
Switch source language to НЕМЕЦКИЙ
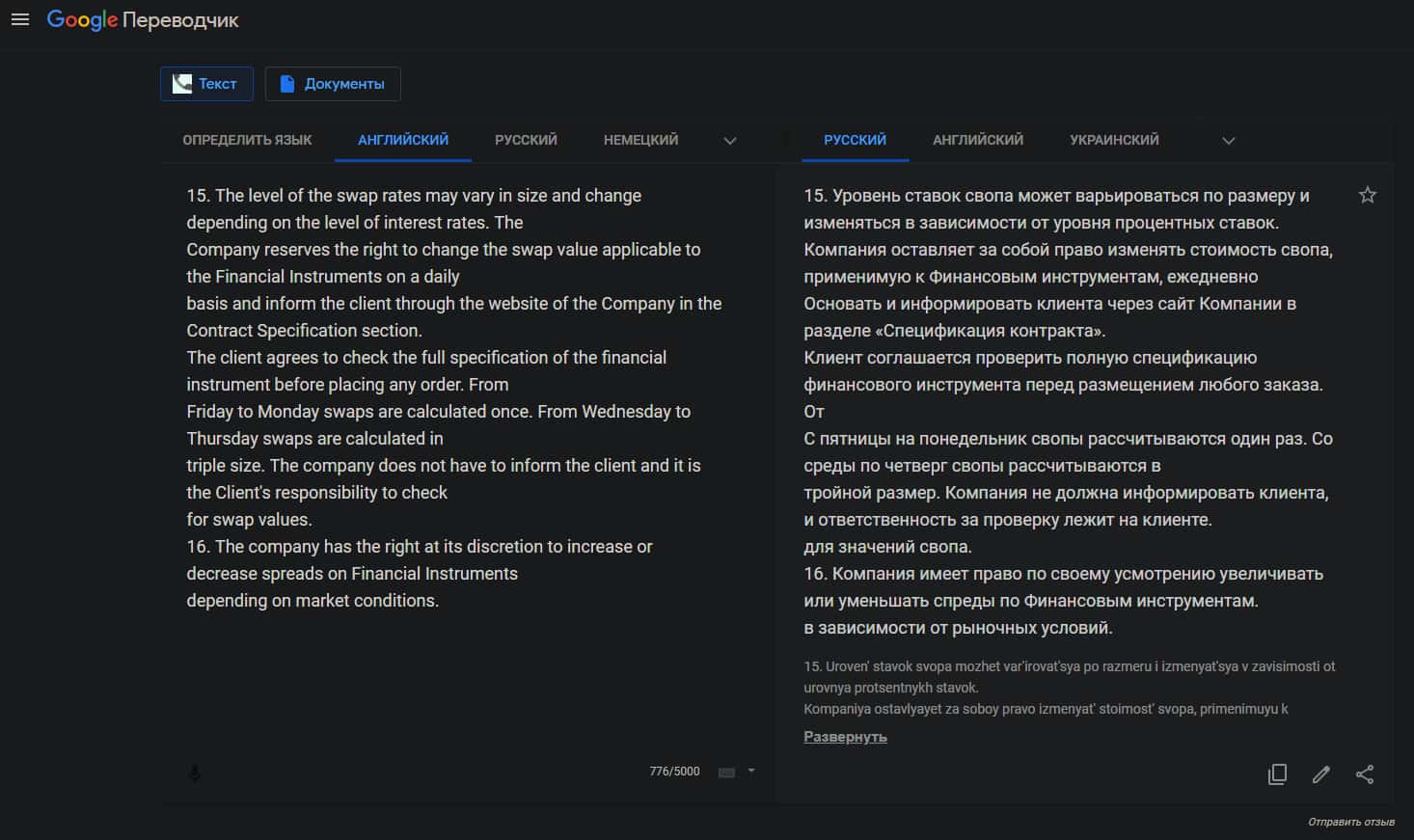(x=640, y=140)
